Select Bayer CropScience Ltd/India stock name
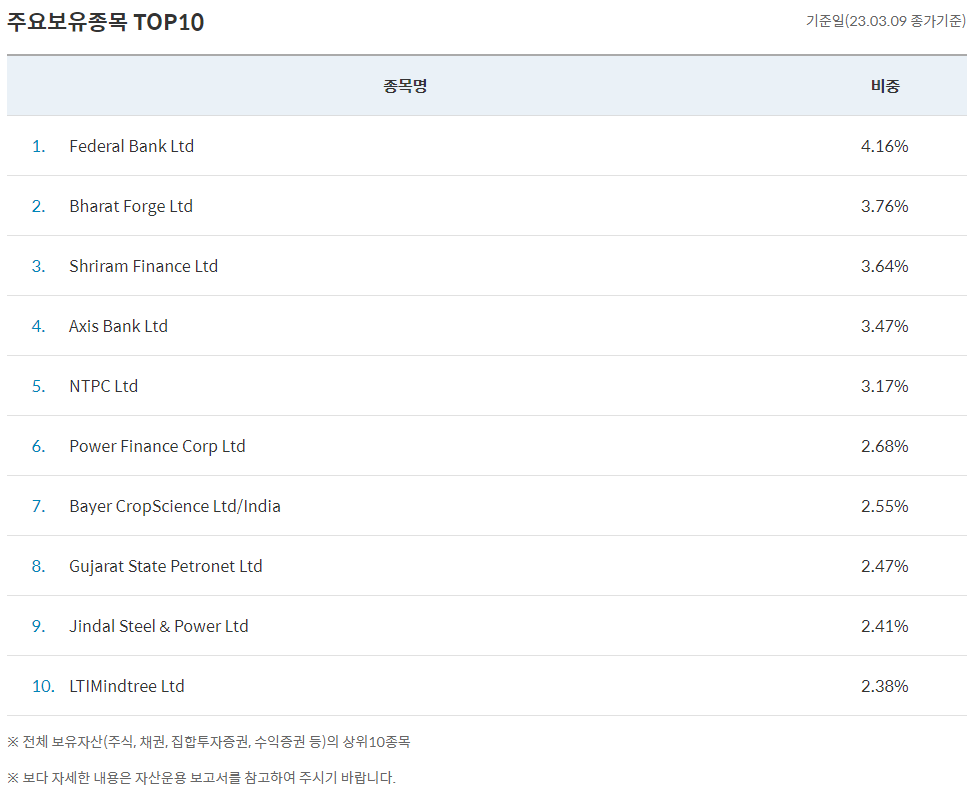Screen dimensions: 970x793 [175, 506]
